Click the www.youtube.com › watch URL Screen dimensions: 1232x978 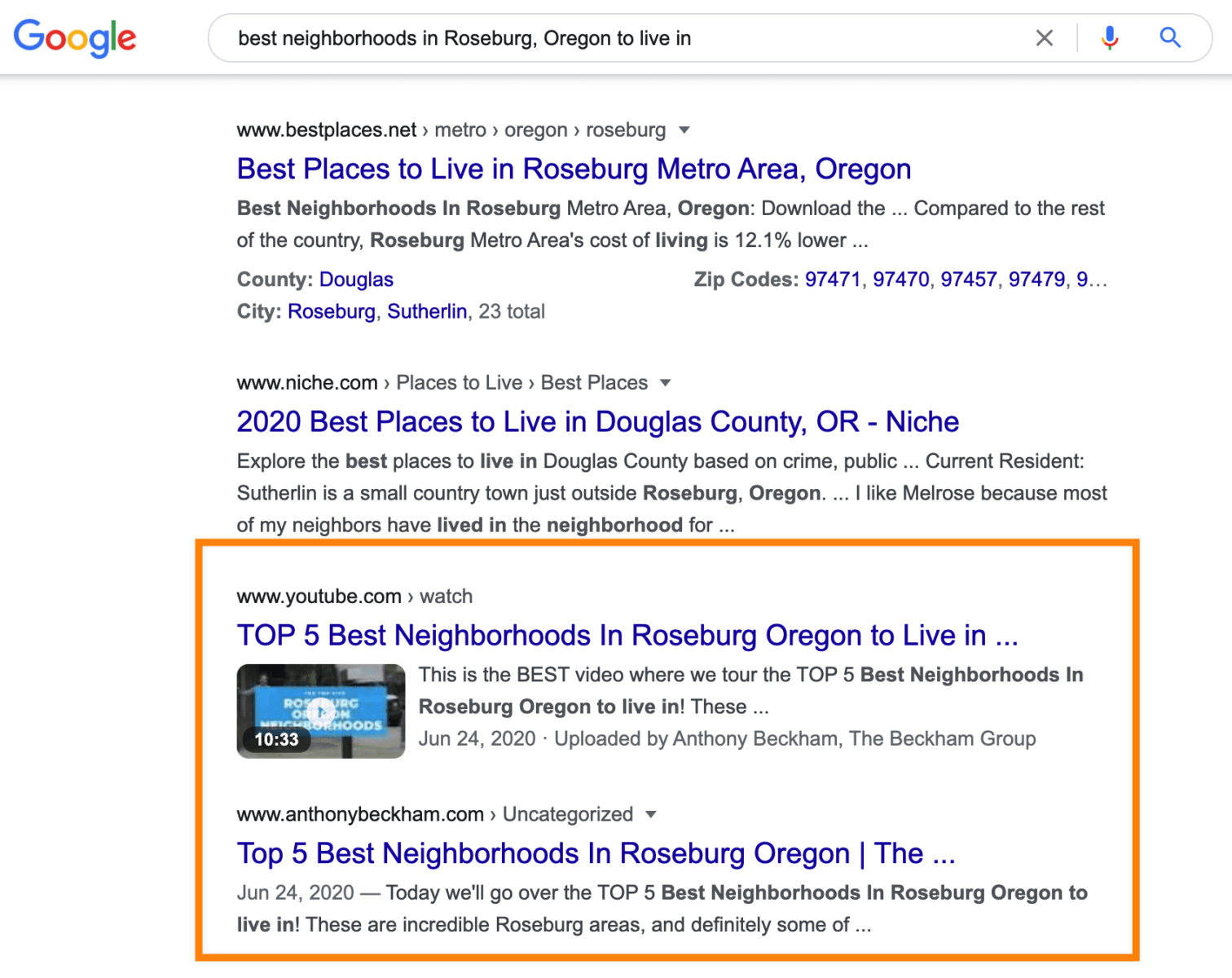click(x=354, y=597)
